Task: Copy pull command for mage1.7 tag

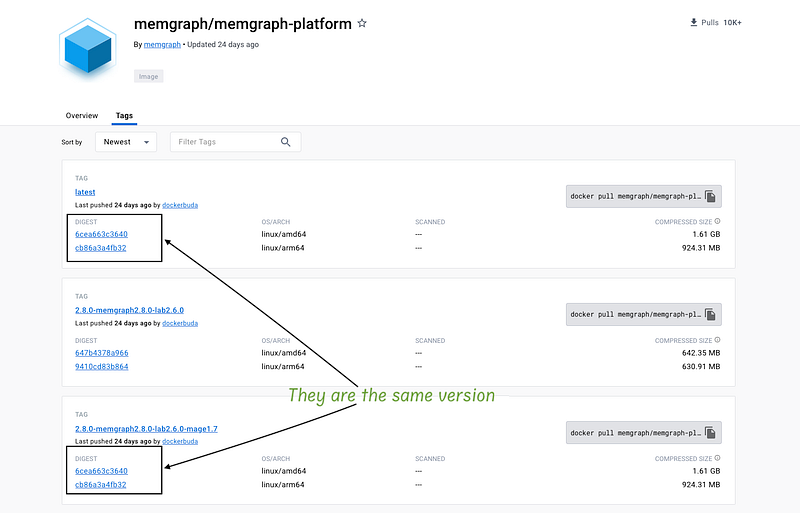Action: (x=710, y=433)
